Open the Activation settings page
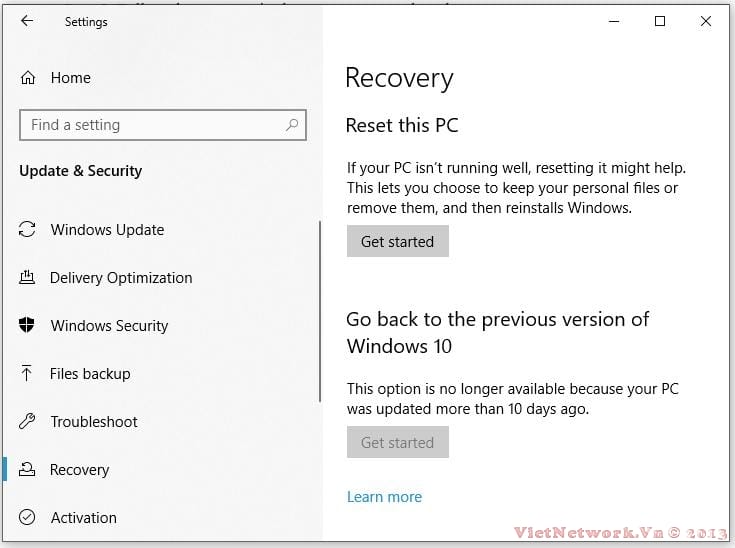 [84, 518]
